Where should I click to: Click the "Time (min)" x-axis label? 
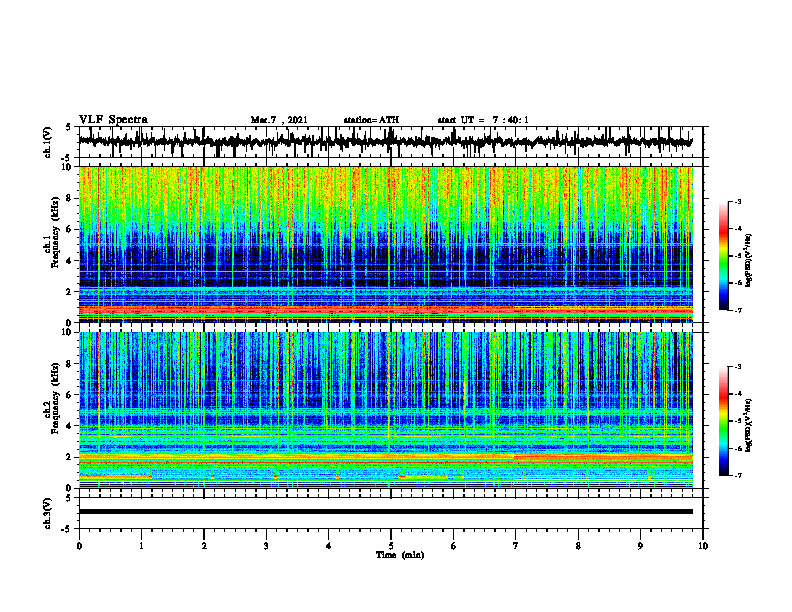coord(400,555)
